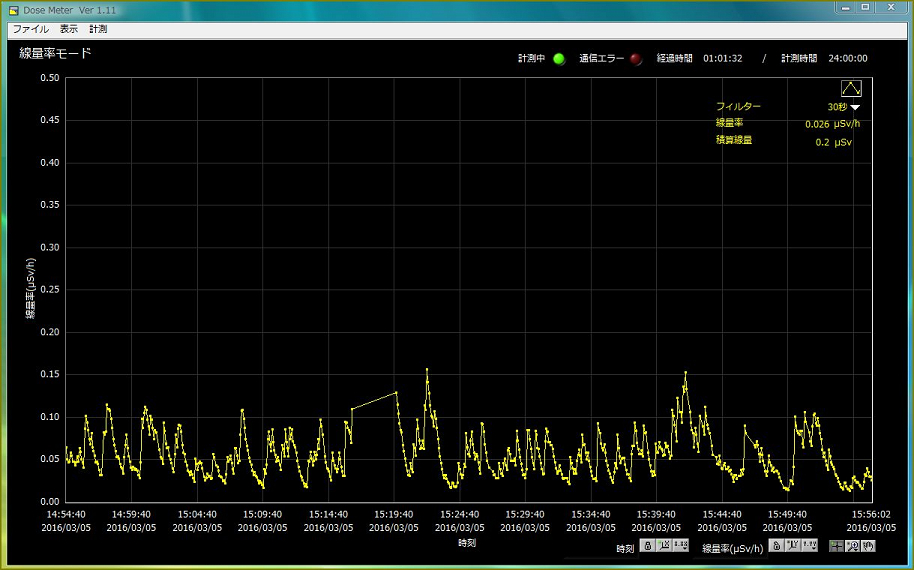Click the red 通信エラー indicator light
The image size is (914, 570).
coord(636,59)
